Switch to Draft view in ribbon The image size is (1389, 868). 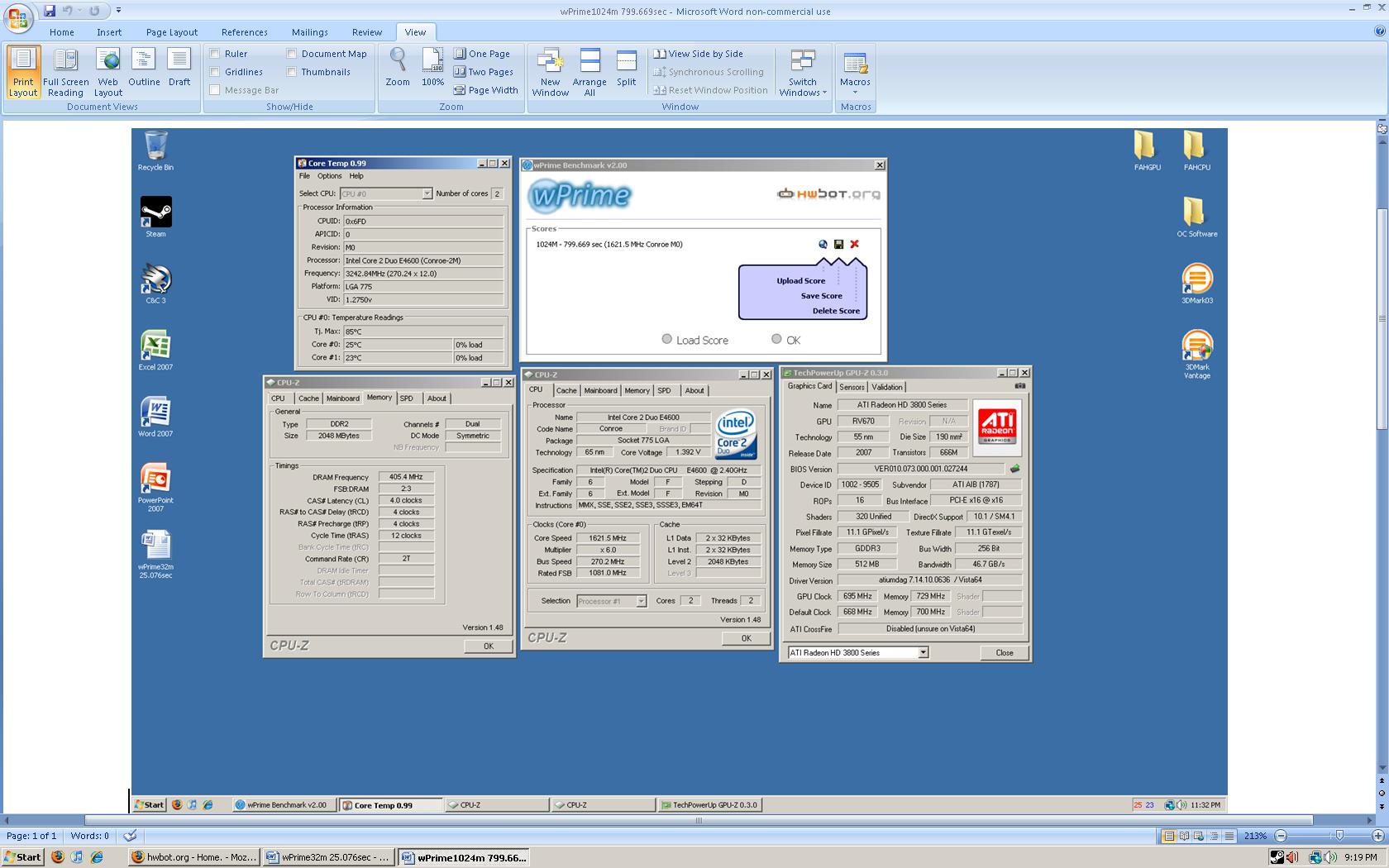(x=179, y=68)
